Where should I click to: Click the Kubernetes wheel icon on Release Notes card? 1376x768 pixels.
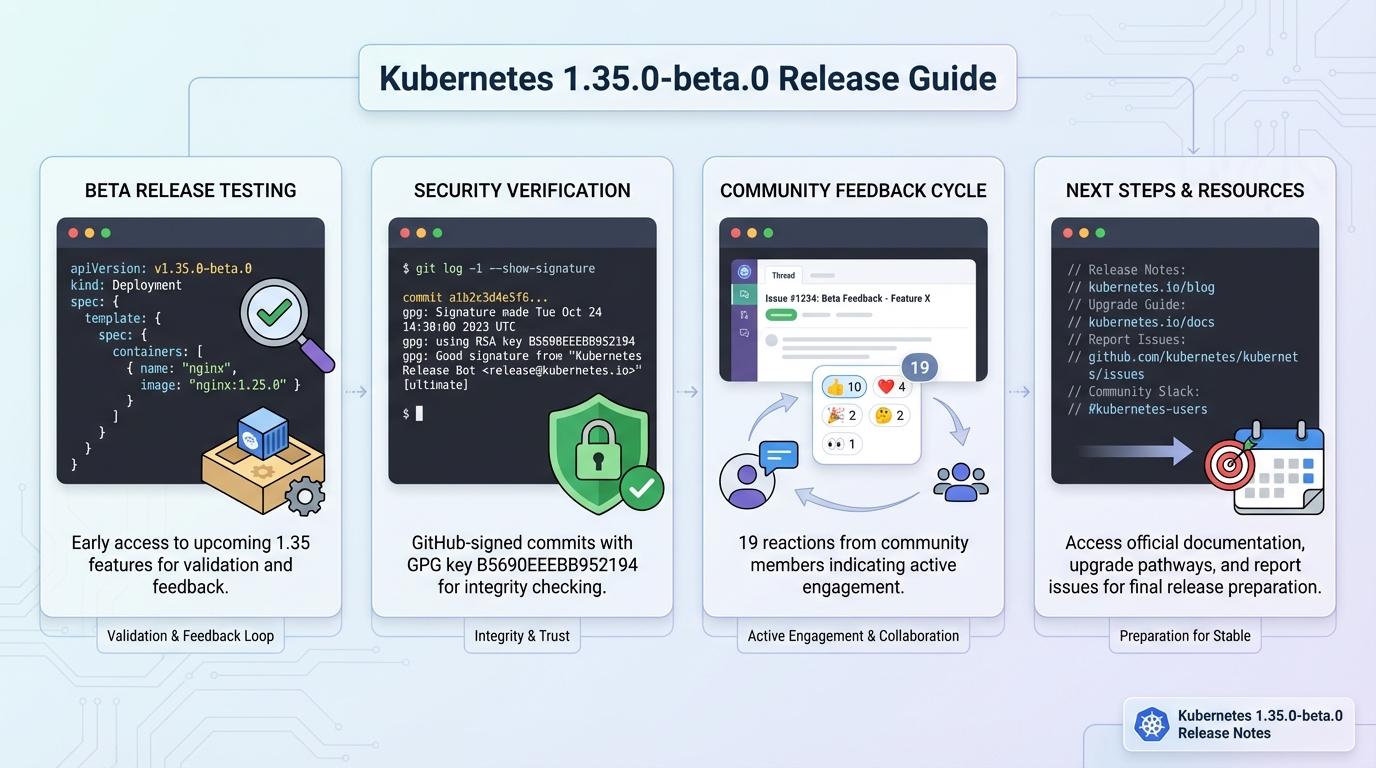coord(1151,724)
